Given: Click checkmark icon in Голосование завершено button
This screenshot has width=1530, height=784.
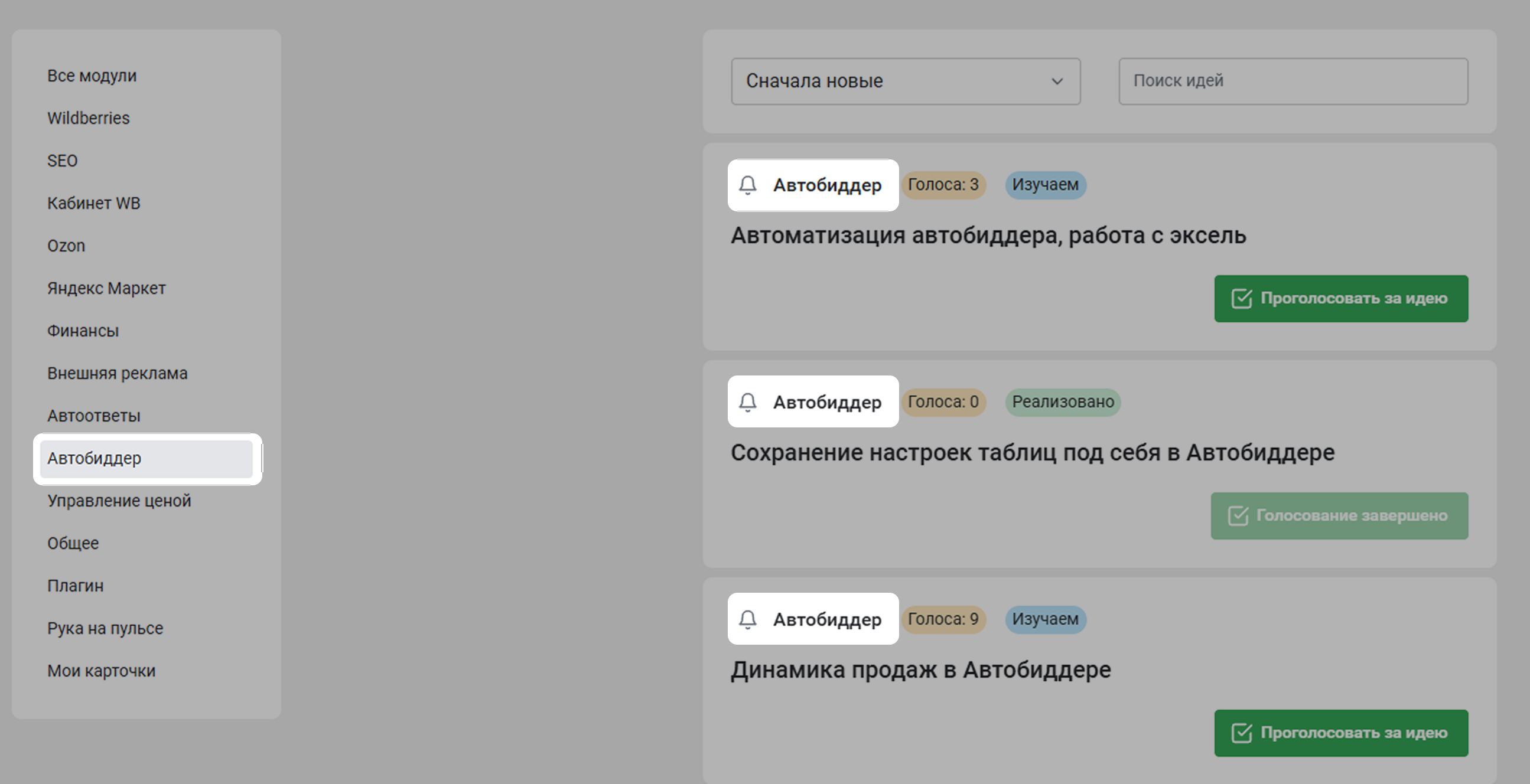Looking at the screenshot, I should (x=1238, y=516).
